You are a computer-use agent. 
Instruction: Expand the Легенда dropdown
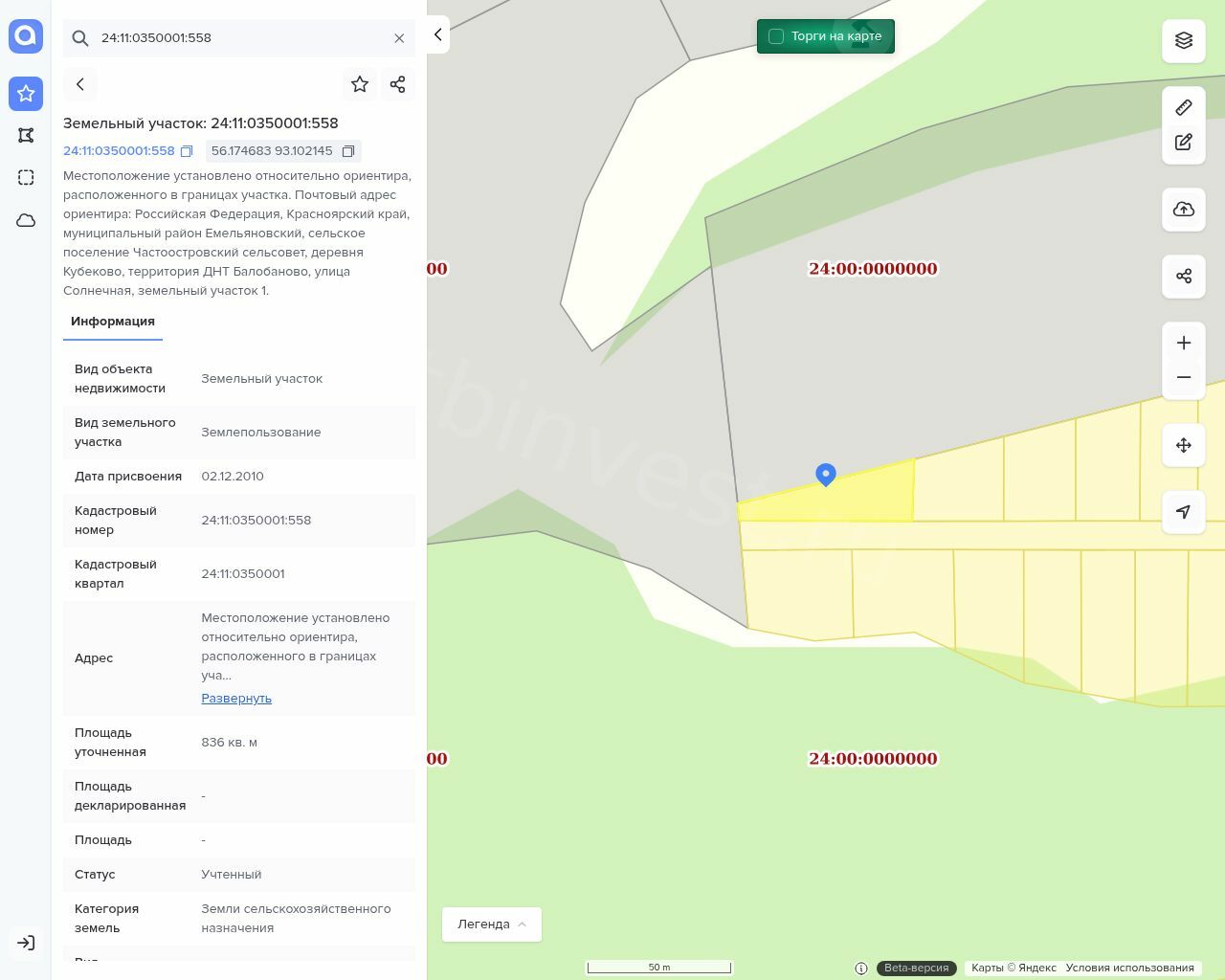492,924
